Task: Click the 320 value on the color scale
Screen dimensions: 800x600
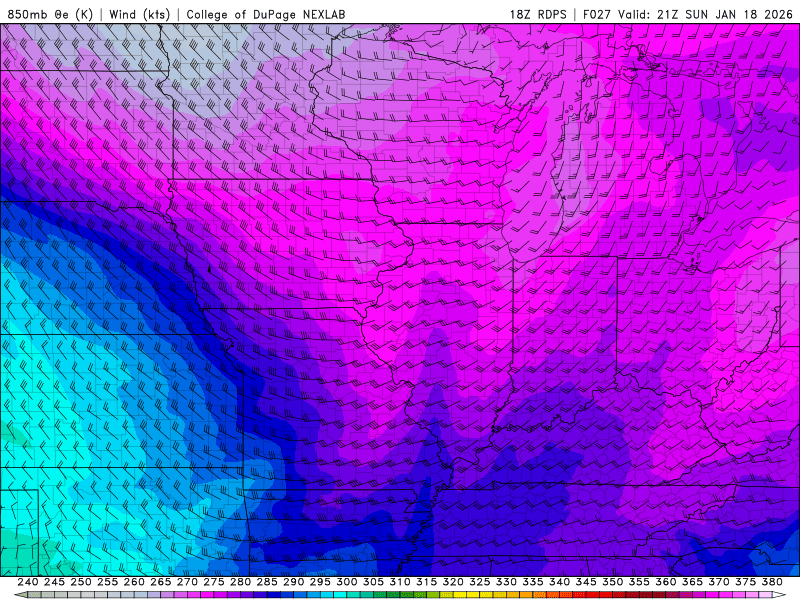Action: click(453, 582)
